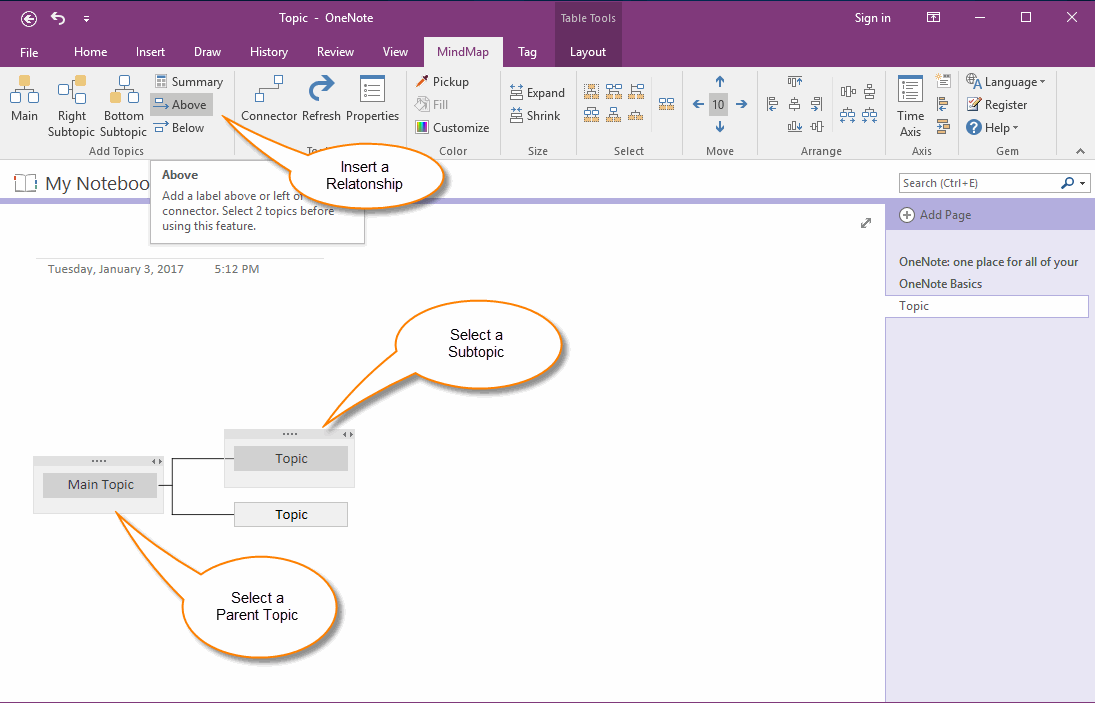Insert a Summary topic
The image size is (1095, 703).
(x=189, y=82)
